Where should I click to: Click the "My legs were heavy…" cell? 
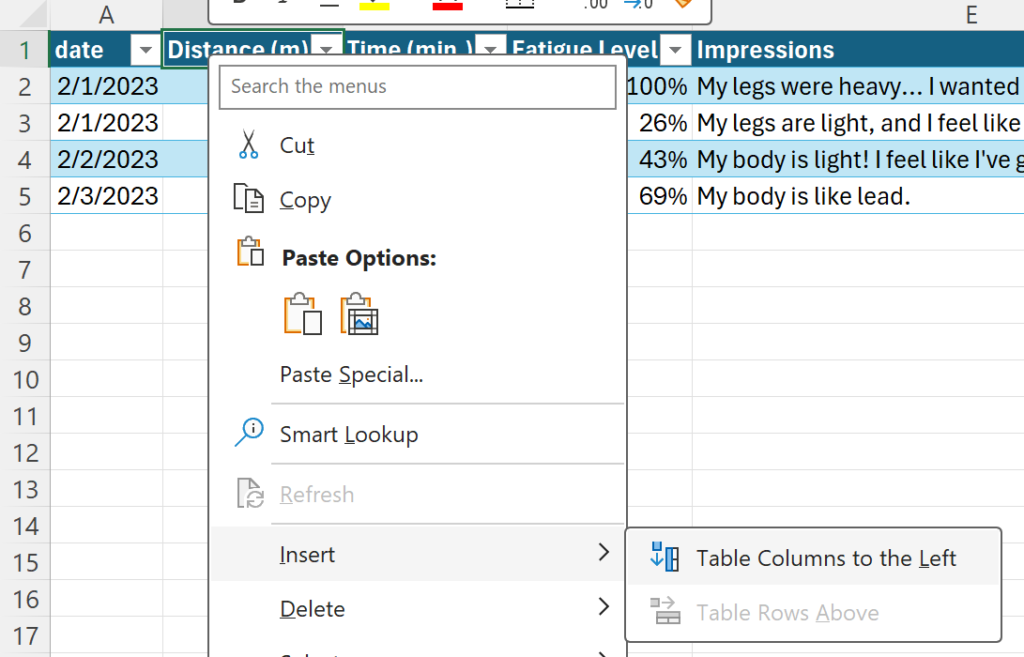point(858,86)
